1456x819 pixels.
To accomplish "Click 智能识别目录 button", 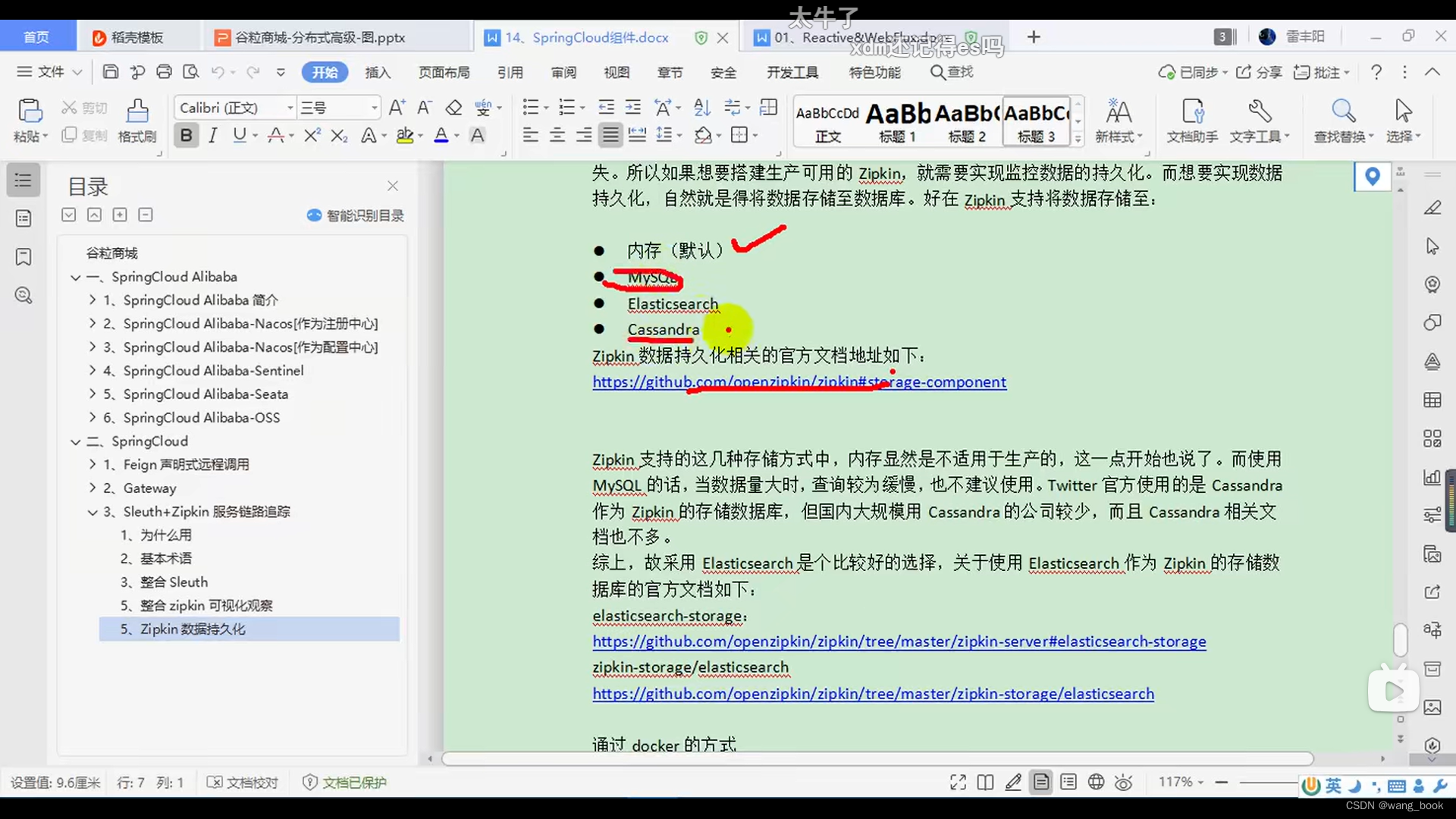I will 355,215.
